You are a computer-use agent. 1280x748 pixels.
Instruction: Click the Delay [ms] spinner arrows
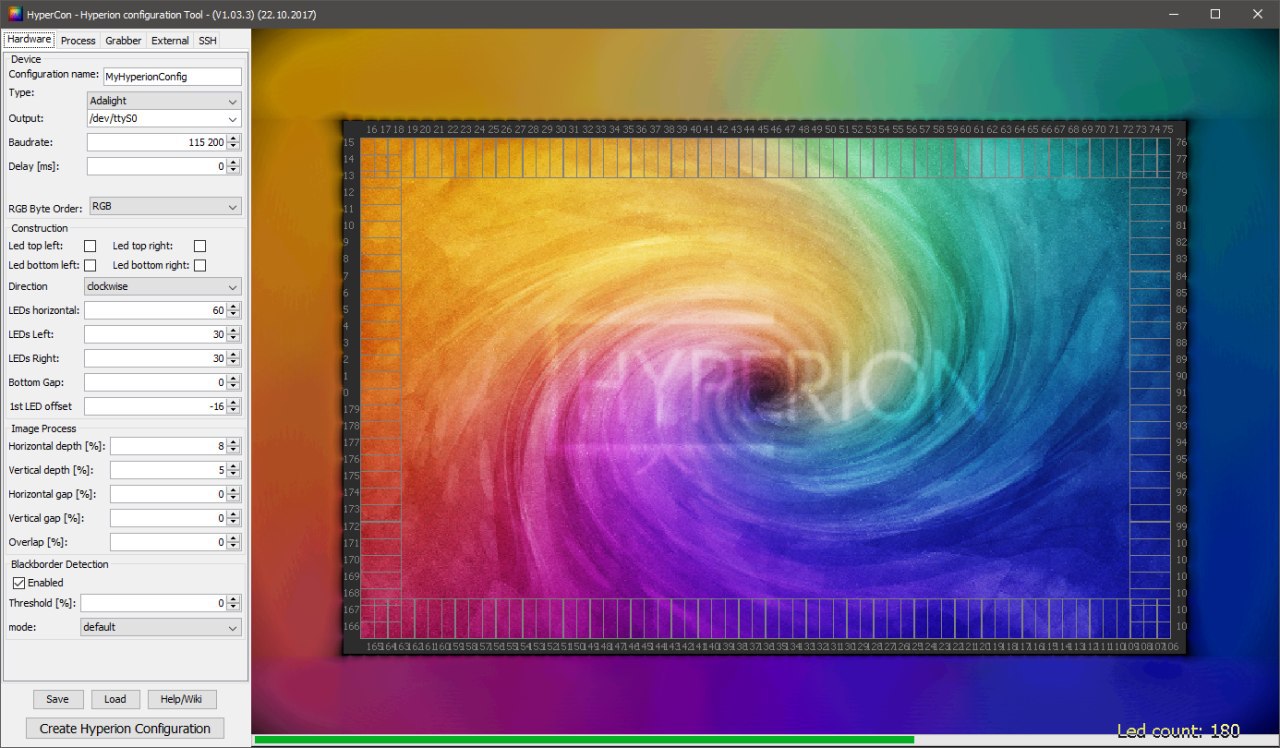click(x=234, y=166)
